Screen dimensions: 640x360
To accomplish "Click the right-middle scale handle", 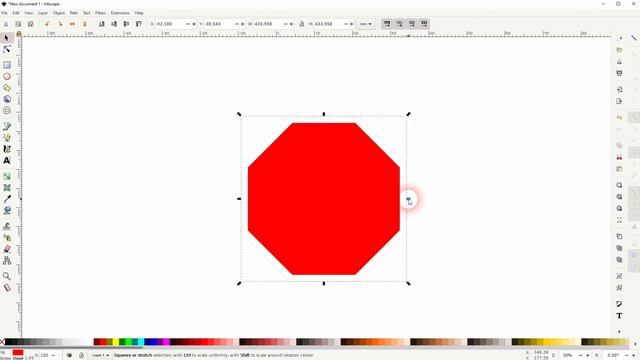I will 408,199.
